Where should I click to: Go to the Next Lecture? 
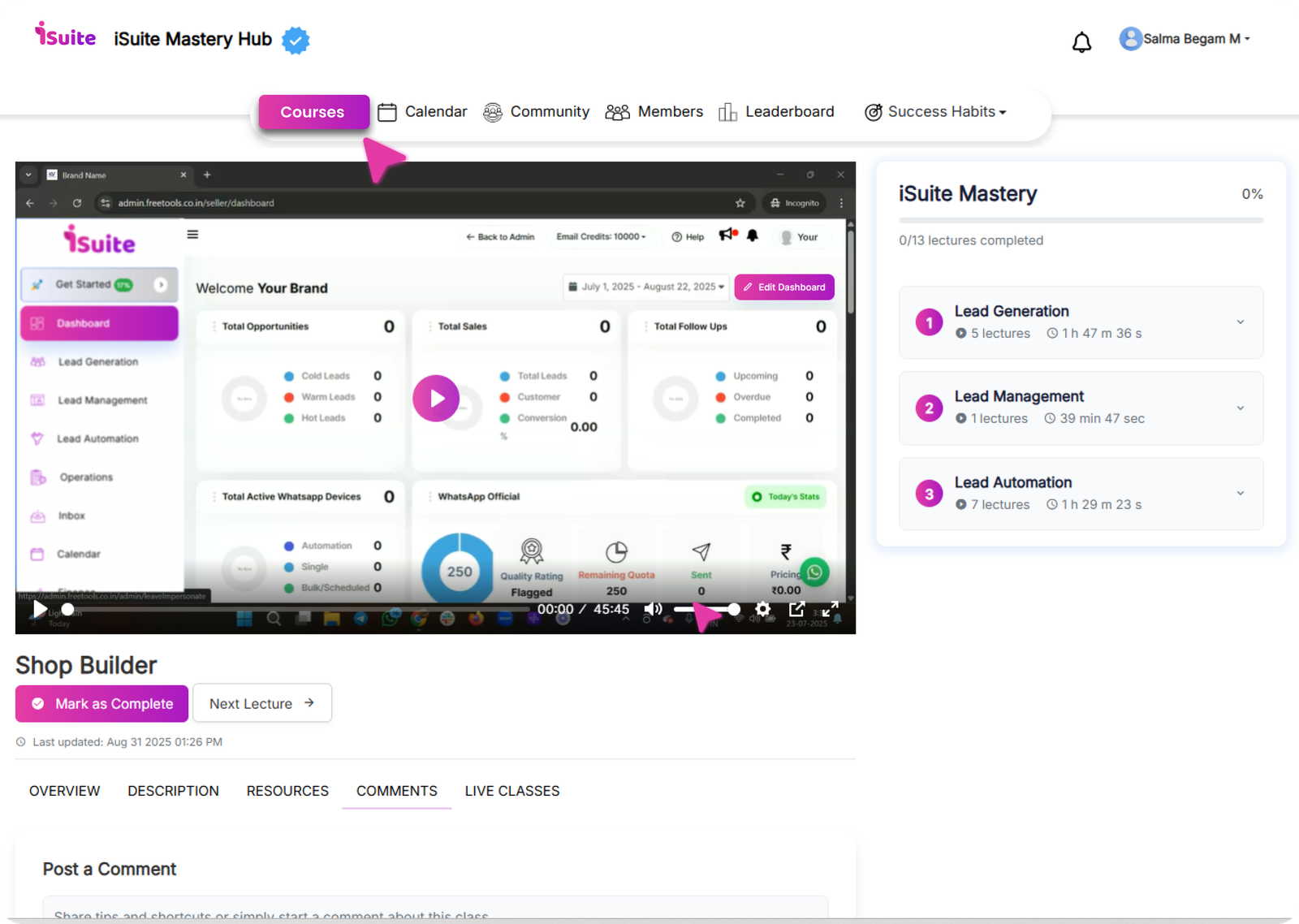click(261, 704)
